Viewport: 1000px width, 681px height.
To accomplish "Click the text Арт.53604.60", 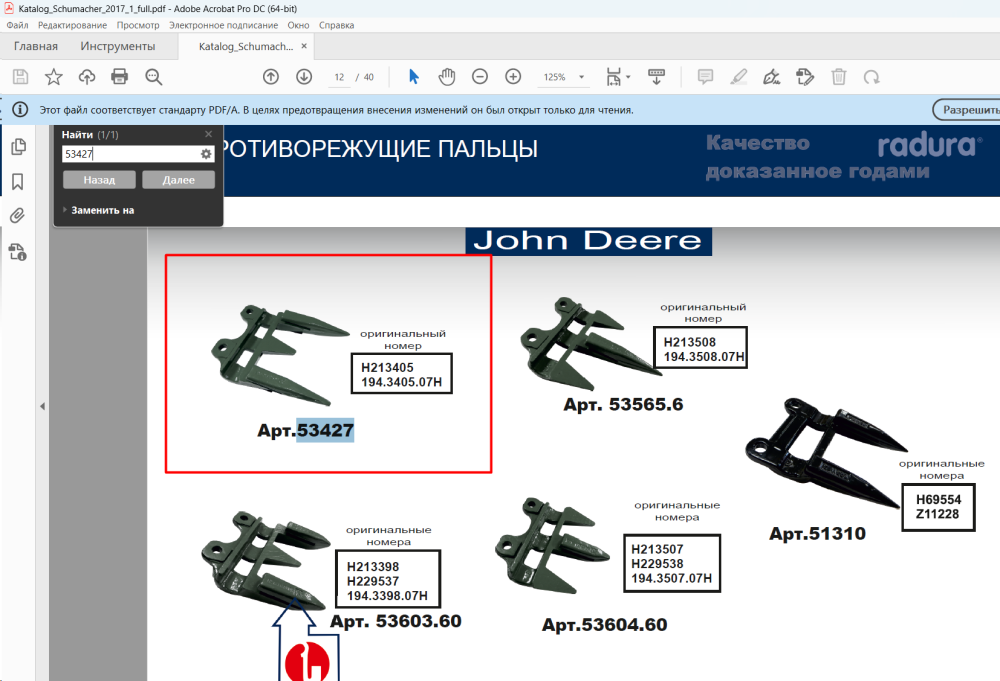I will [x=605, y=624].
